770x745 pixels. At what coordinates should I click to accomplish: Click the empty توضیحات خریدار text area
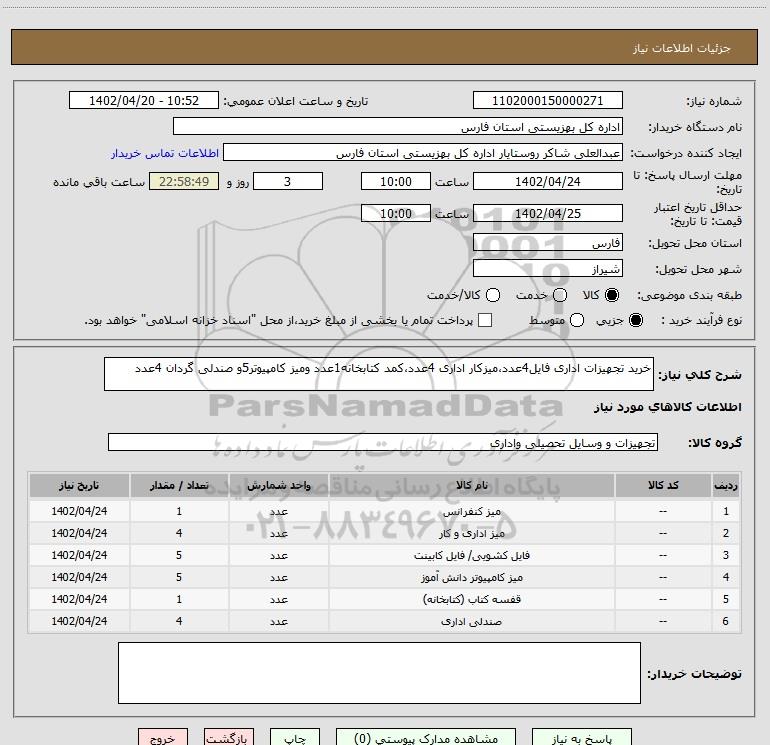pyautogui.click(x=379, y=673)
